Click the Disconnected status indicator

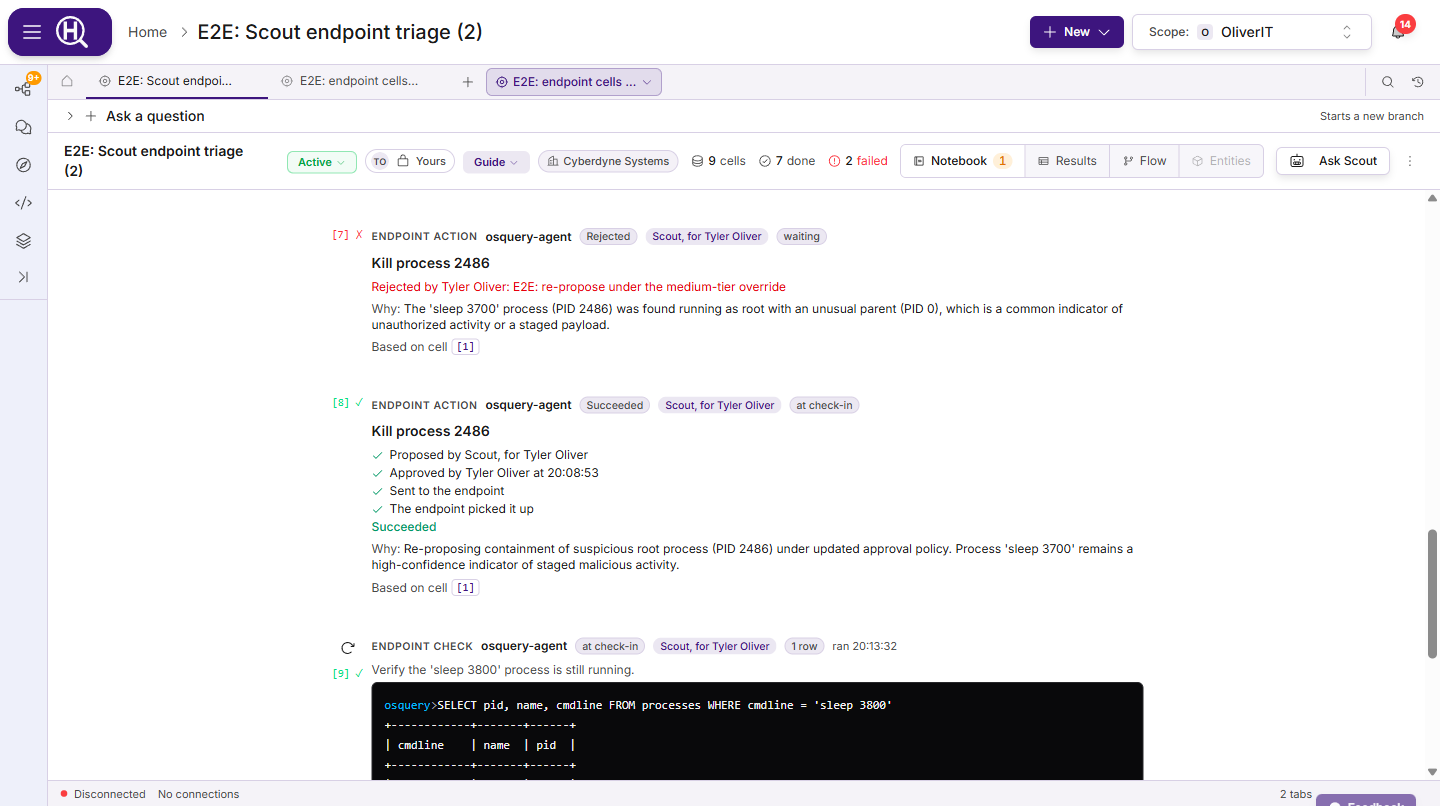pyautogui.click(x=103, y=794)
